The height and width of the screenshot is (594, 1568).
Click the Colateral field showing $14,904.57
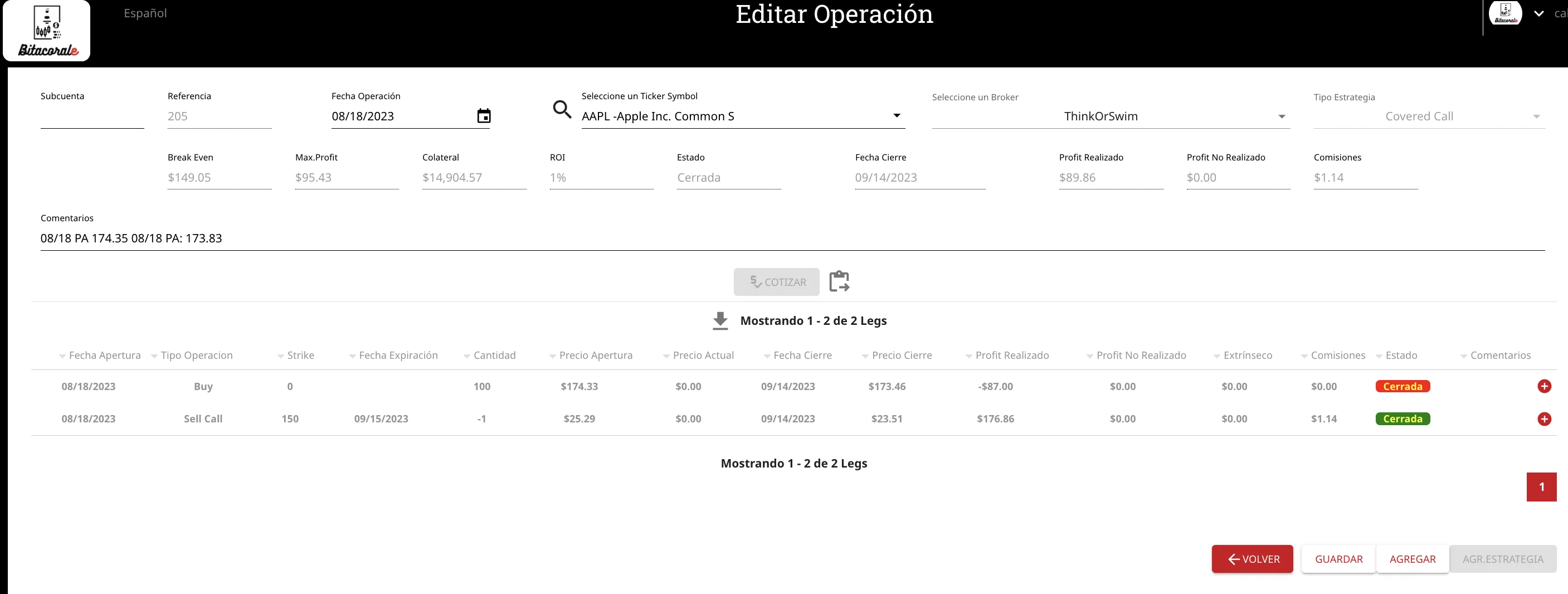(474, 178)
